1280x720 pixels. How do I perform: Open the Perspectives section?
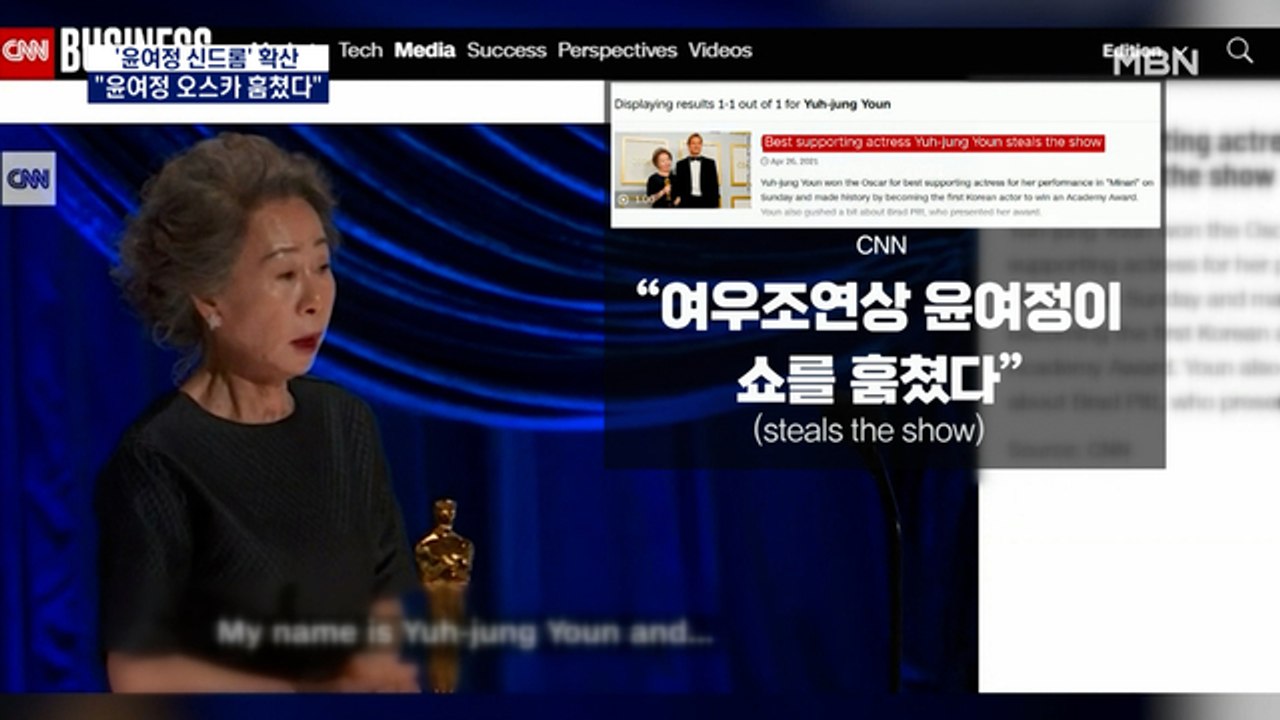(617, 50)
